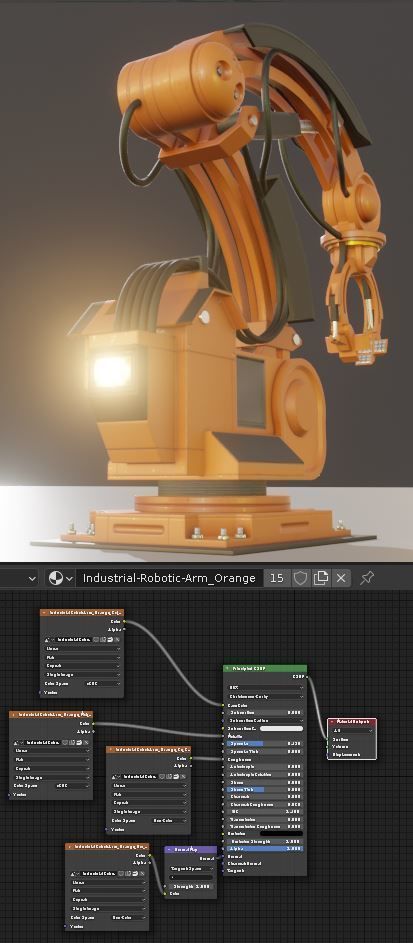Click open image folder icon in Normal texture node
The image size is (413, 943).
(135, 873)
